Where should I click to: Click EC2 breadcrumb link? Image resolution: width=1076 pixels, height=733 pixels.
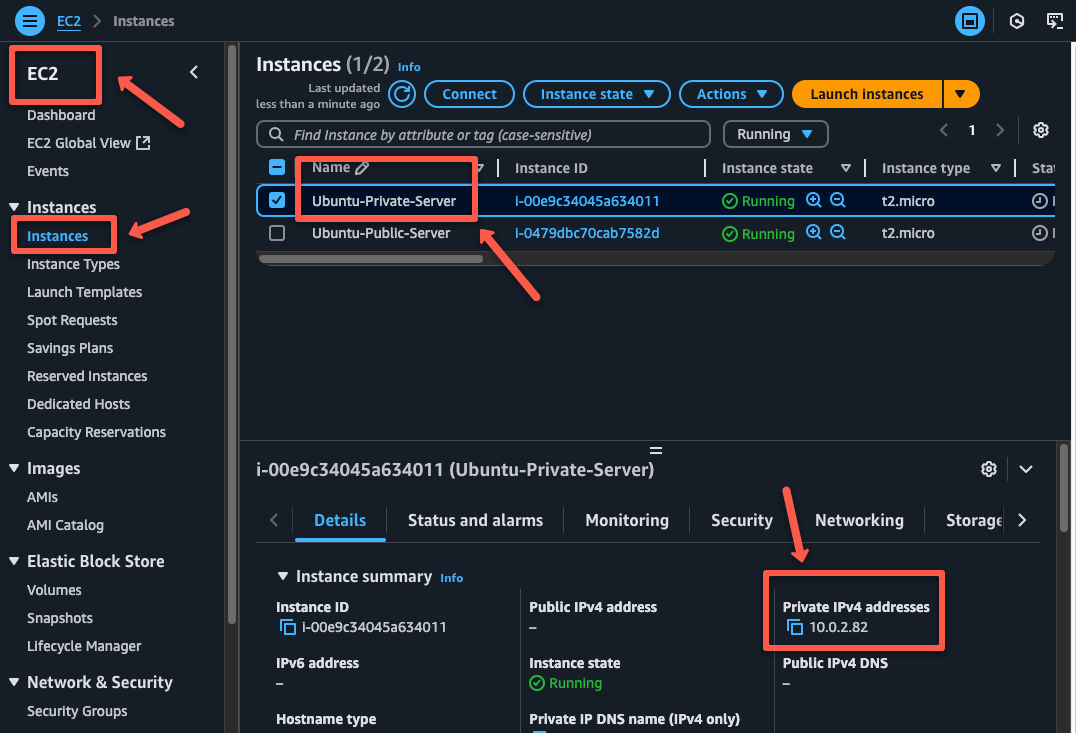[69, 21]
